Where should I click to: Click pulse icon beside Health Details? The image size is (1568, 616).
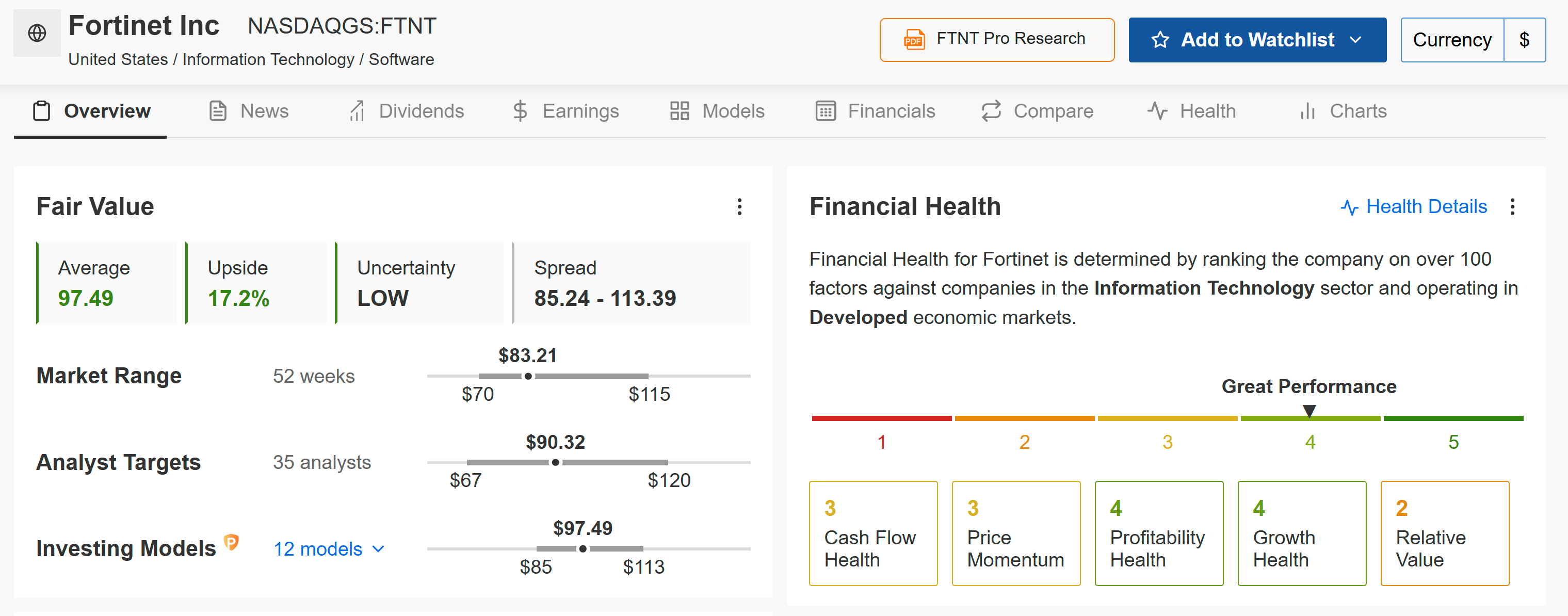(1349, 207)
